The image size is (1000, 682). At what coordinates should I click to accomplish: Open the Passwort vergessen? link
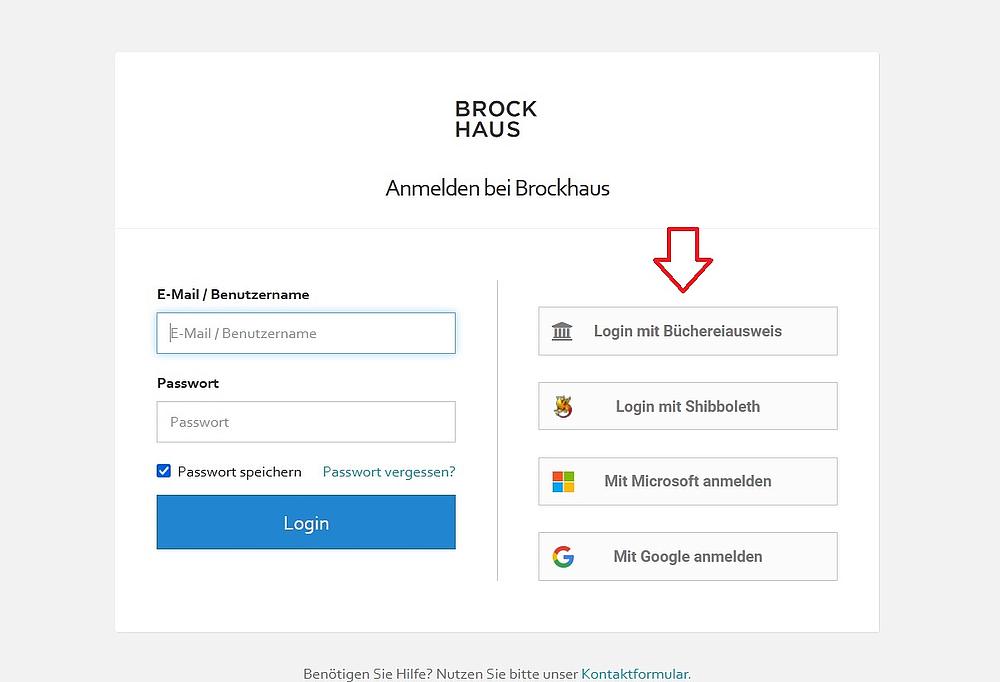(x=389, y=471)
